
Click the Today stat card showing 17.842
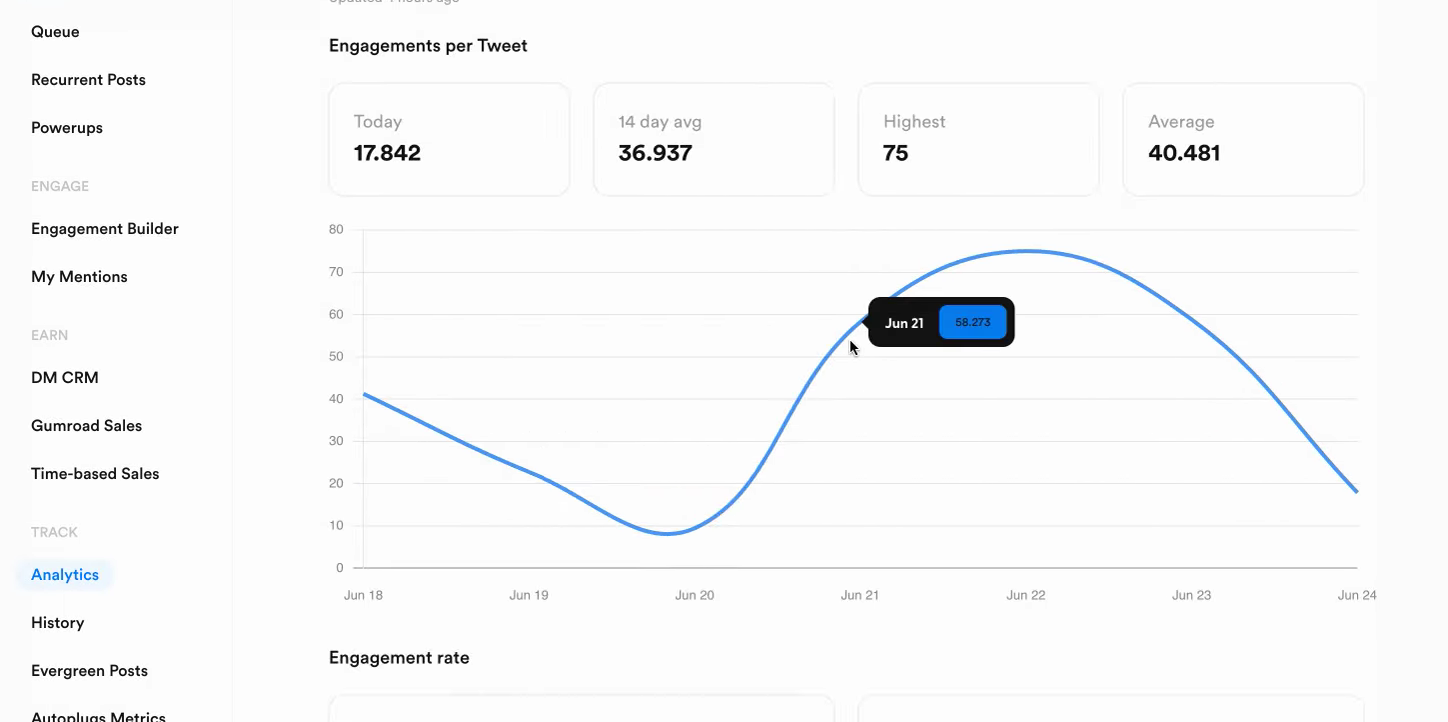coord(448,139)
